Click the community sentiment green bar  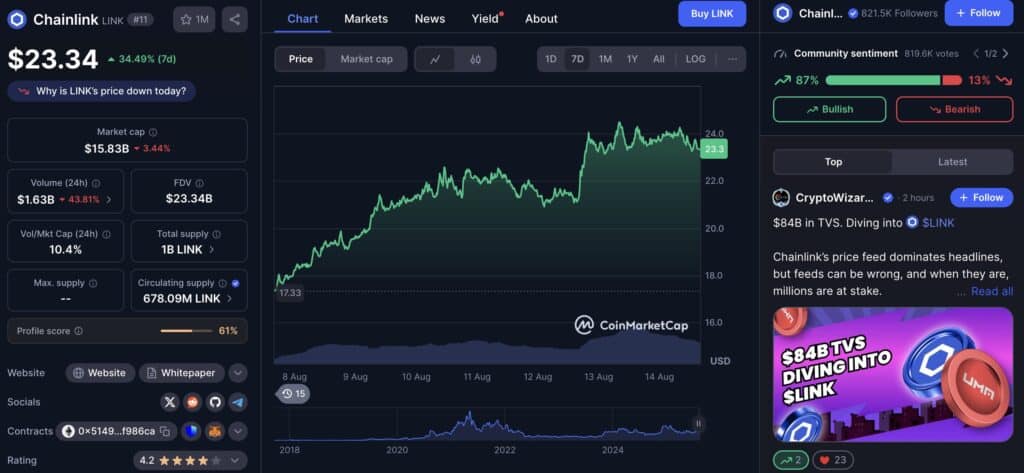(x=883, y=80)
